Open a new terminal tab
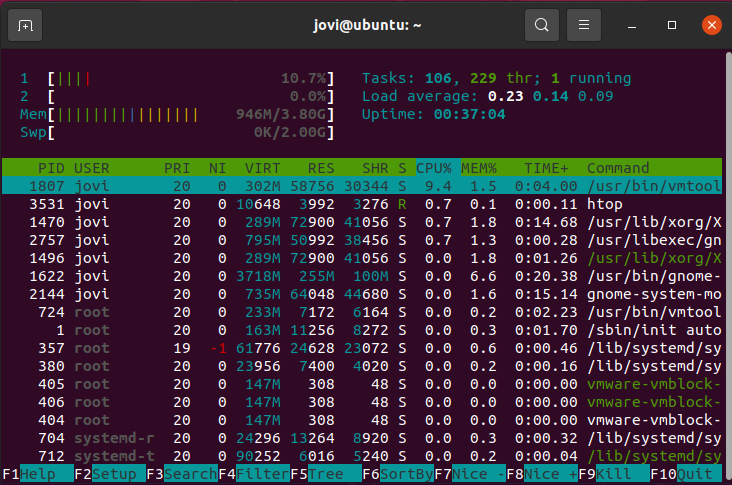This screenshot has height=485, width=732. point(25,25)
